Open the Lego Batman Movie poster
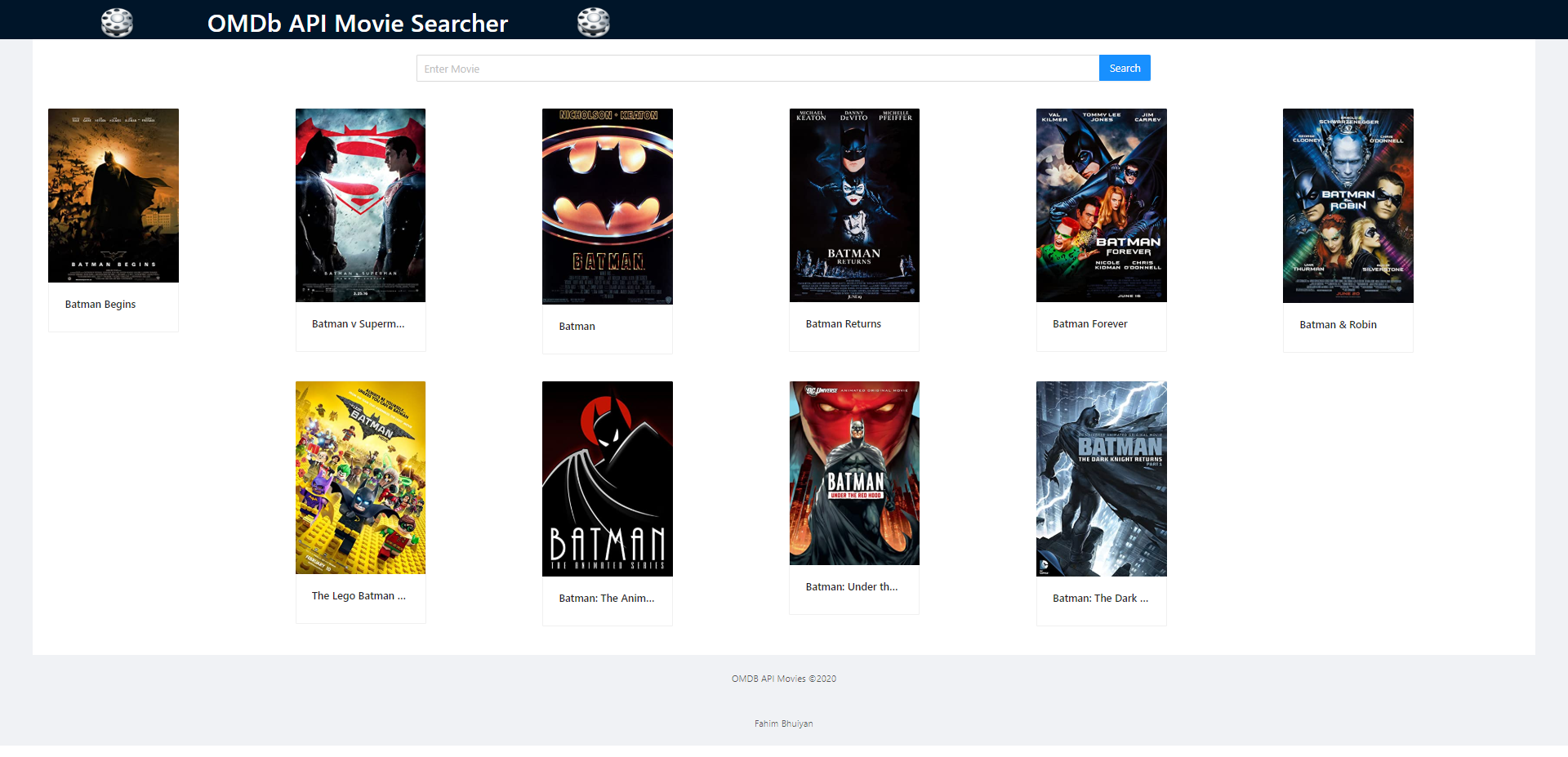1568x757 pixels. [x=360, y=478]
